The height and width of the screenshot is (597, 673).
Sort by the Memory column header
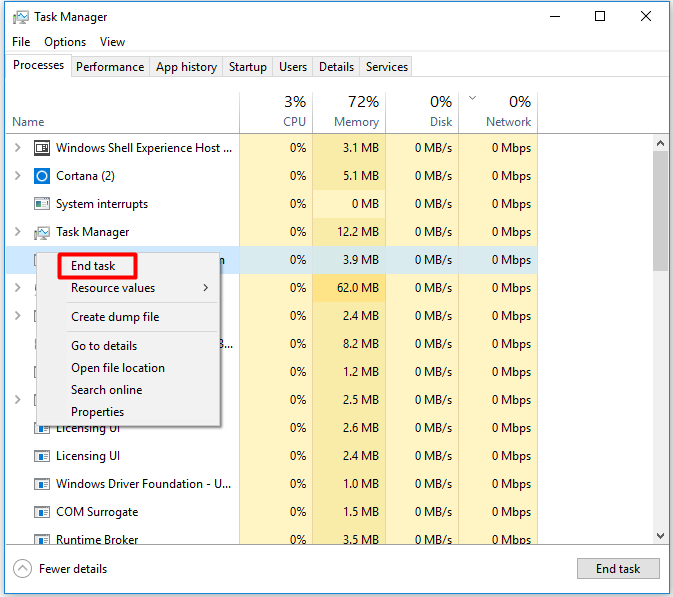click(349, 112)
